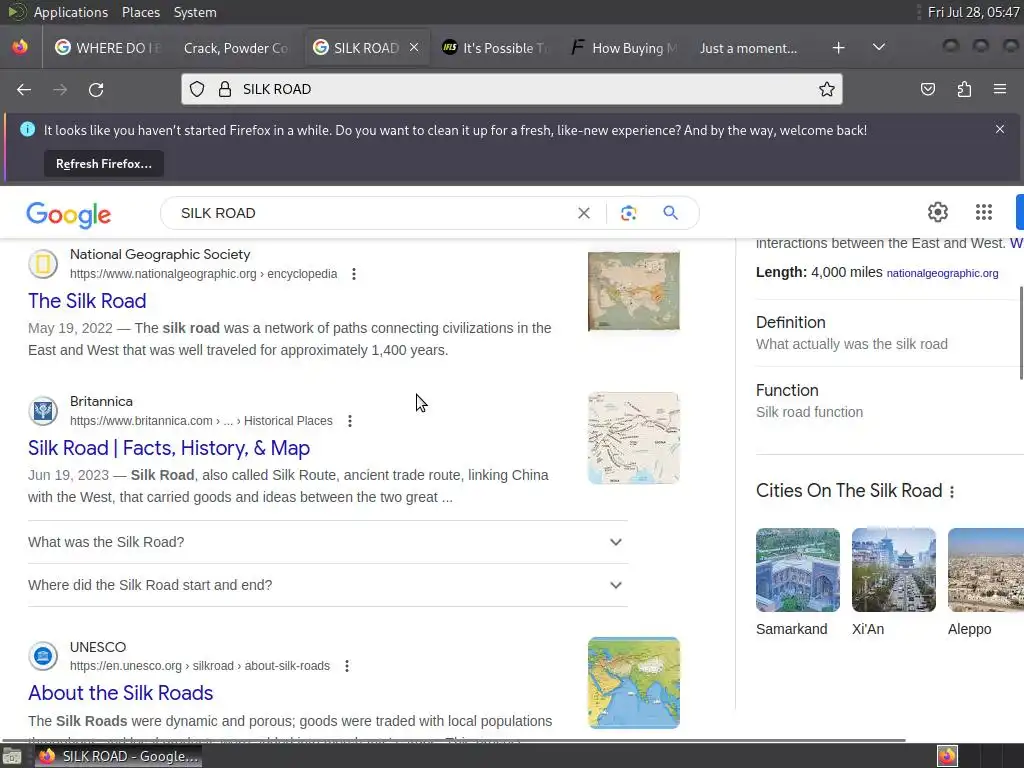Open the Google apps grid

pos(984,212)
